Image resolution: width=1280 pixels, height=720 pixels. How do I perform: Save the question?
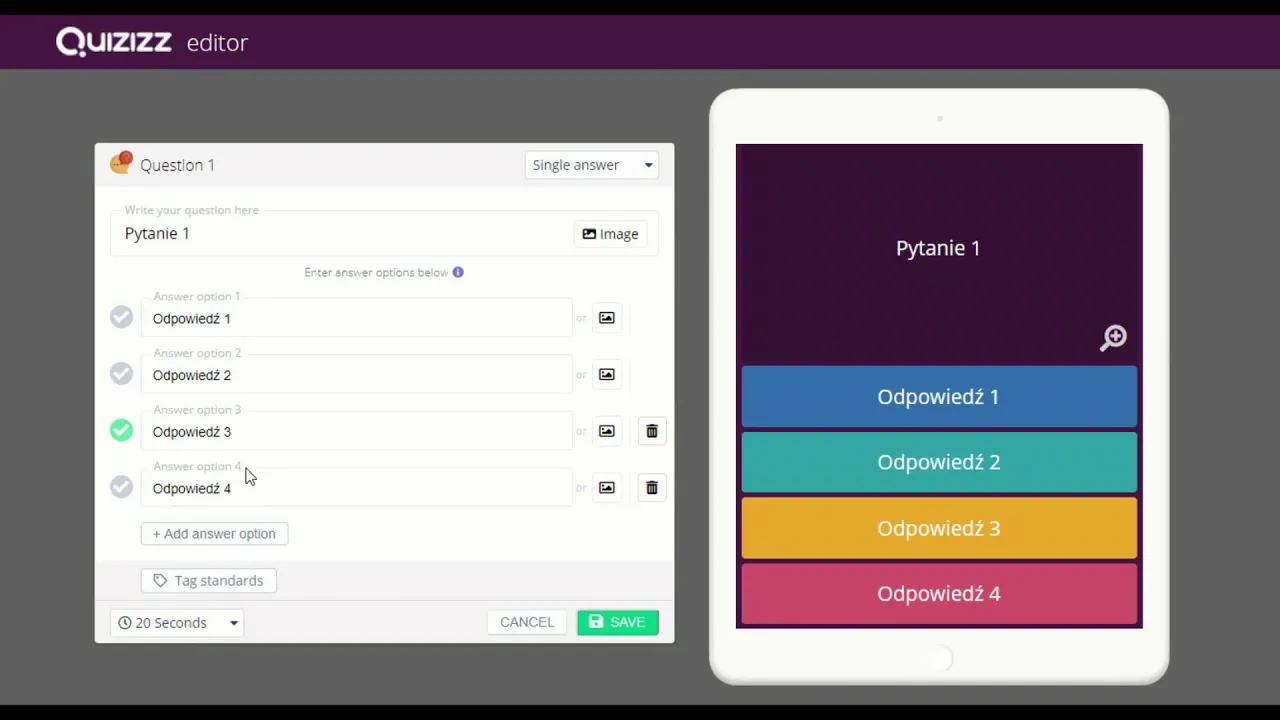point(618,622)
